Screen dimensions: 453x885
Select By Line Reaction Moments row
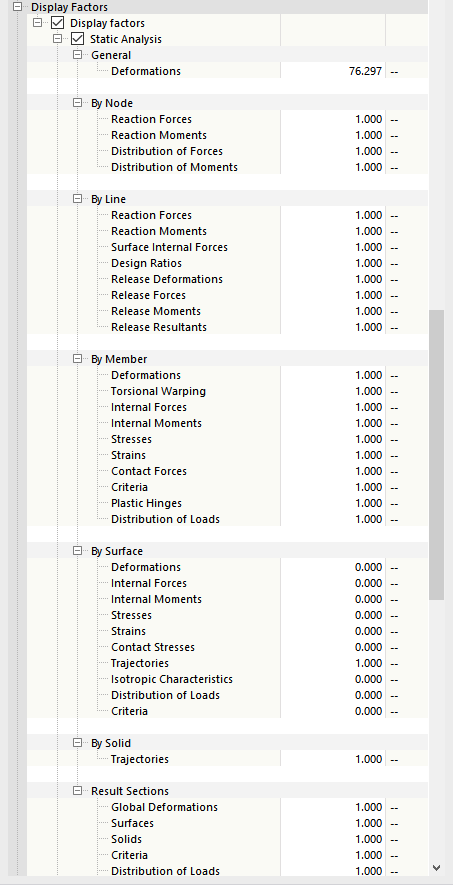[x=228, y=231]
